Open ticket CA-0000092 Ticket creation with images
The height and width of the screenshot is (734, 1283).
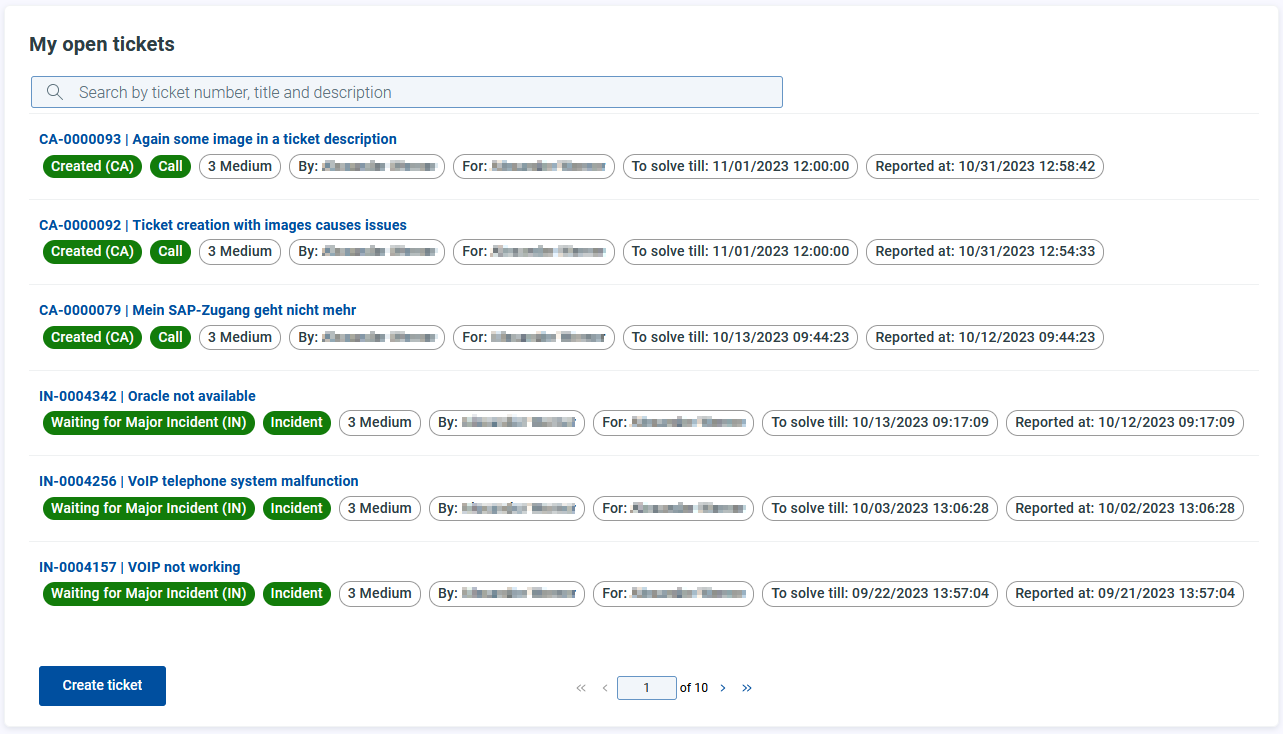click(223, 225)
